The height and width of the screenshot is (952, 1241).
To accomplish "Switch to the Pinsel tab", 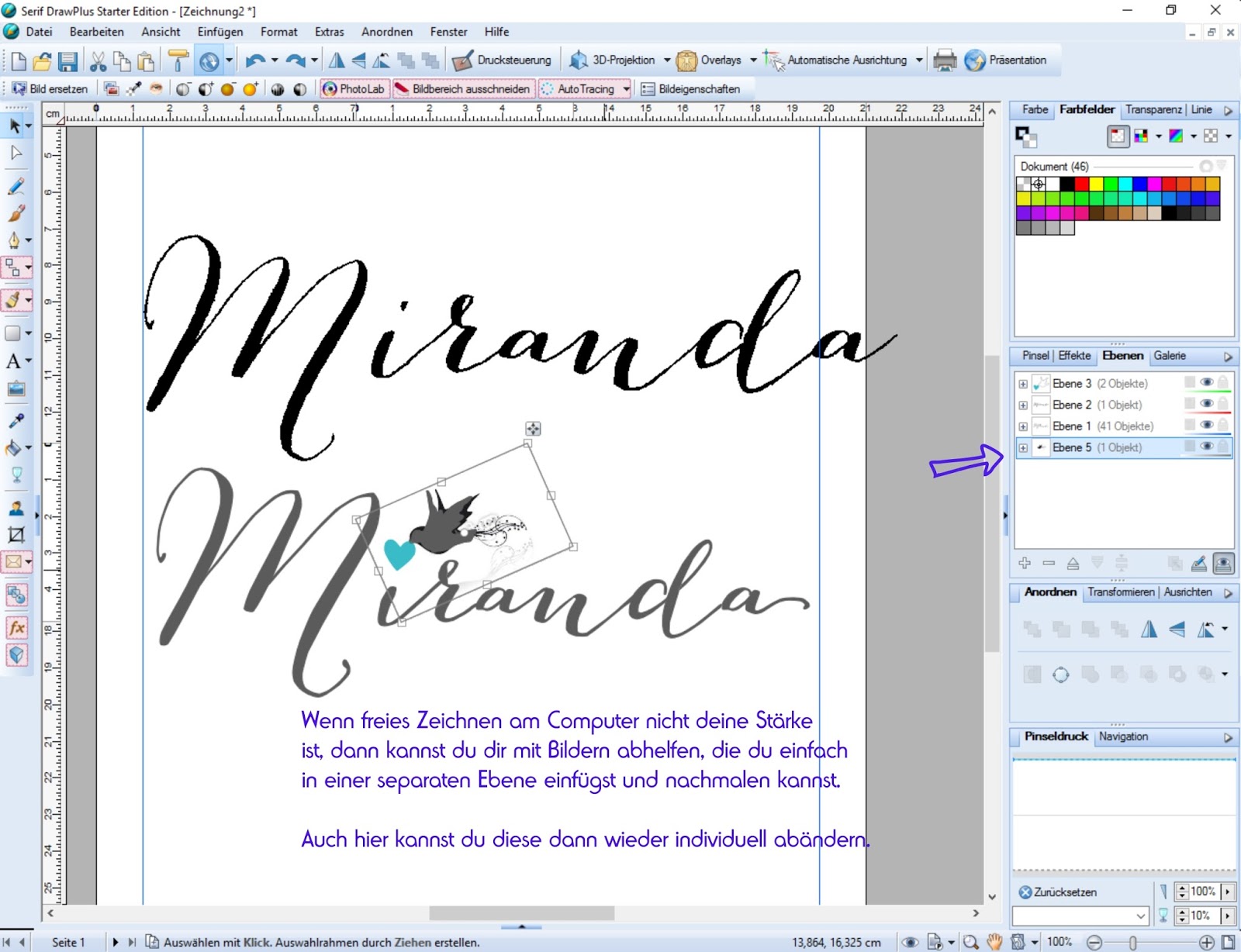I will click(x=1035, y=356).
